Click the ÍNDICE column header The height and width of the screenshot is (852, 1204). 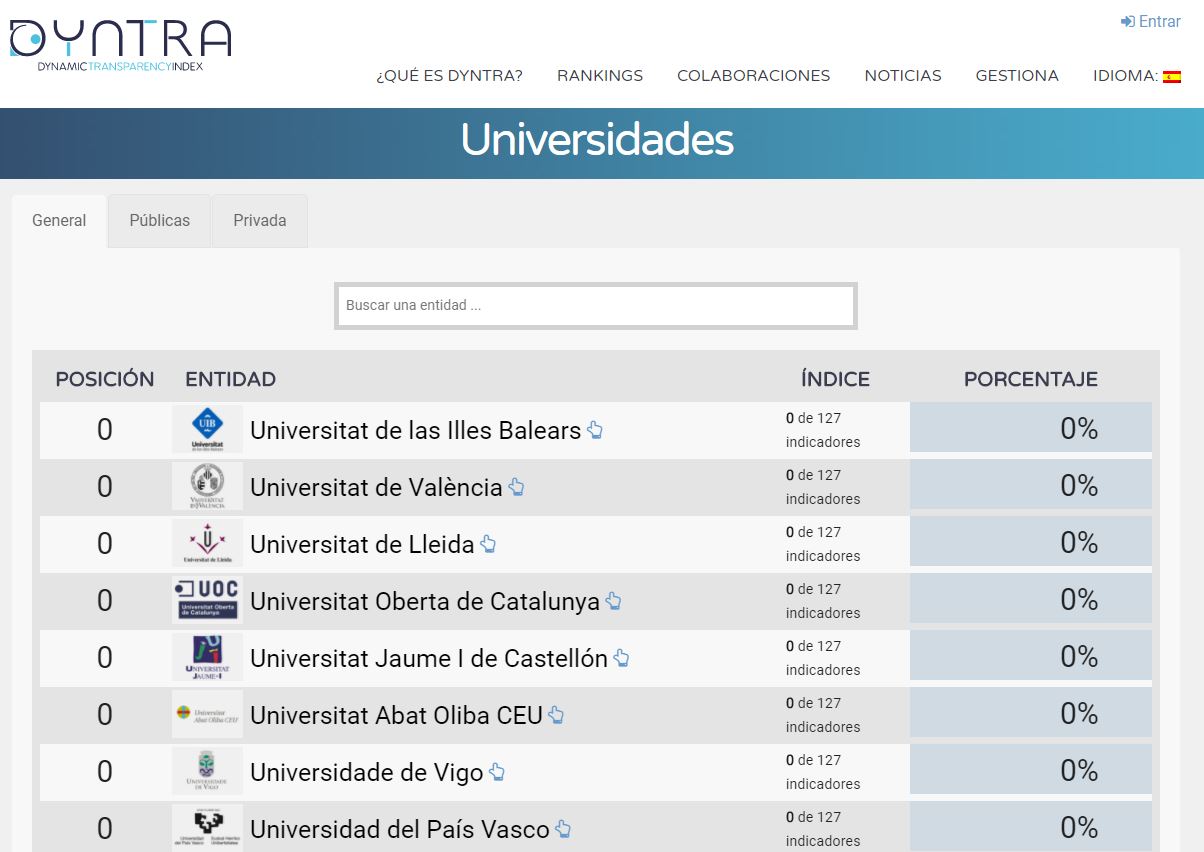(x=835, y=380)
